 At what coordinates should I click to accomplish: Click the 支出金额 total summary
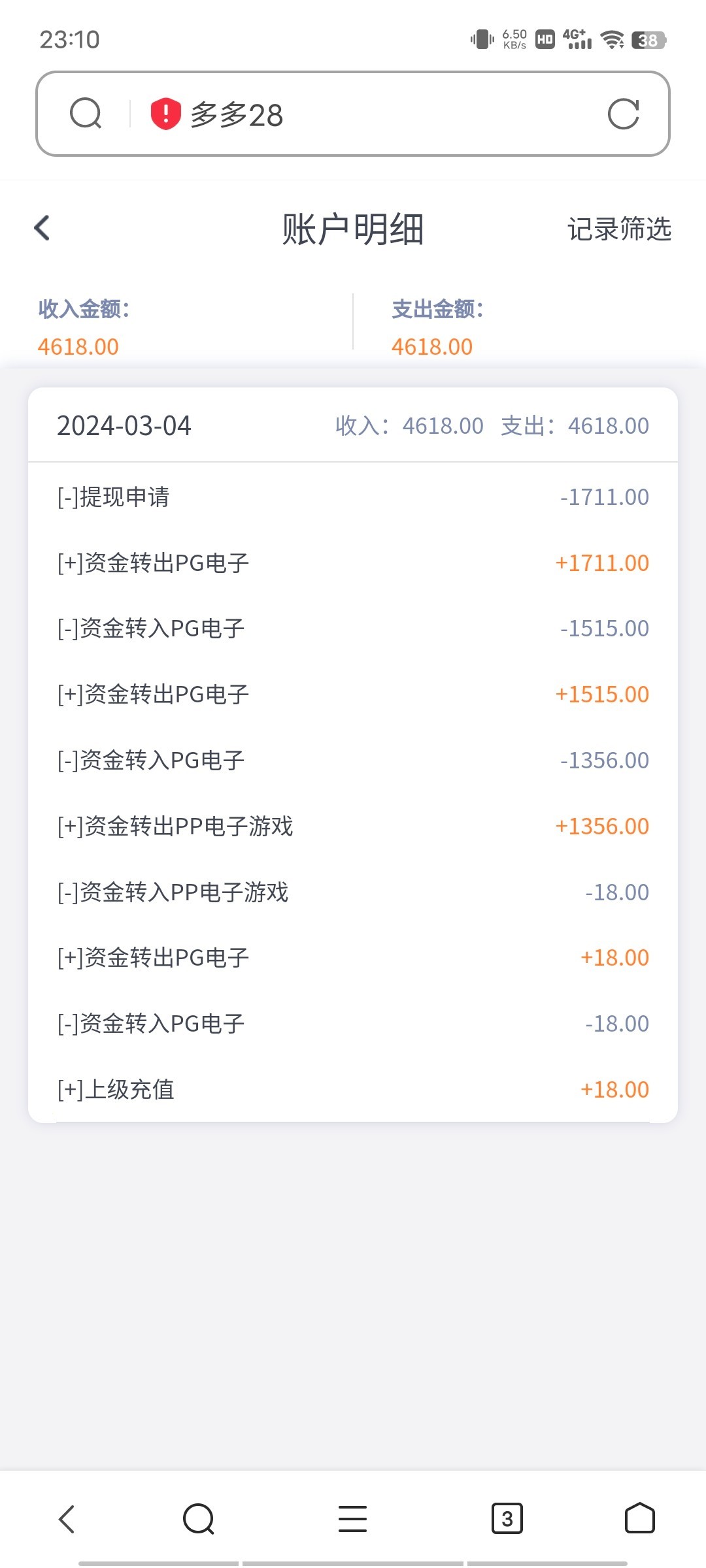click(437, 328)
